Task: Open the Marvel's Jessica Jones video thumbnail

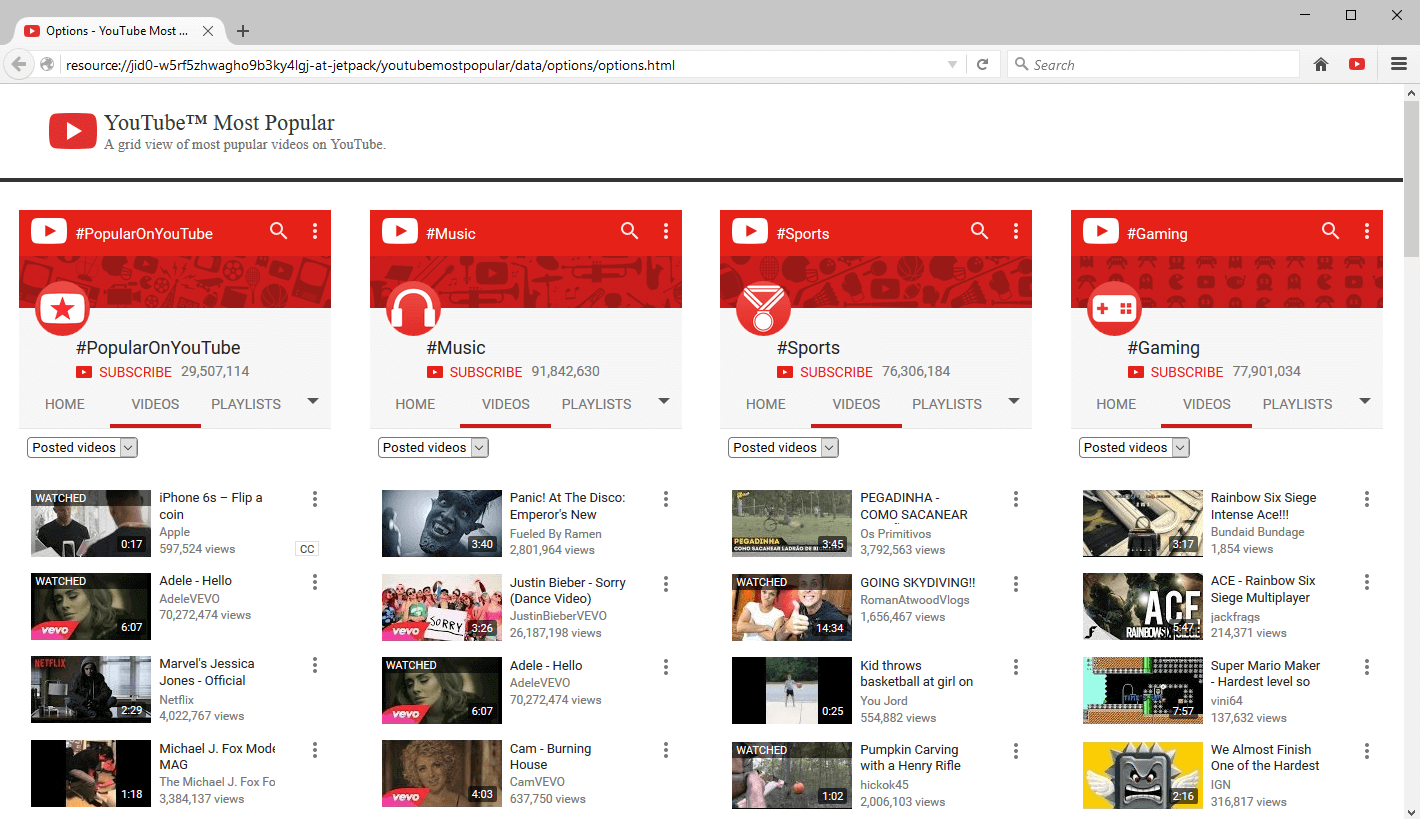Action: 91,689
